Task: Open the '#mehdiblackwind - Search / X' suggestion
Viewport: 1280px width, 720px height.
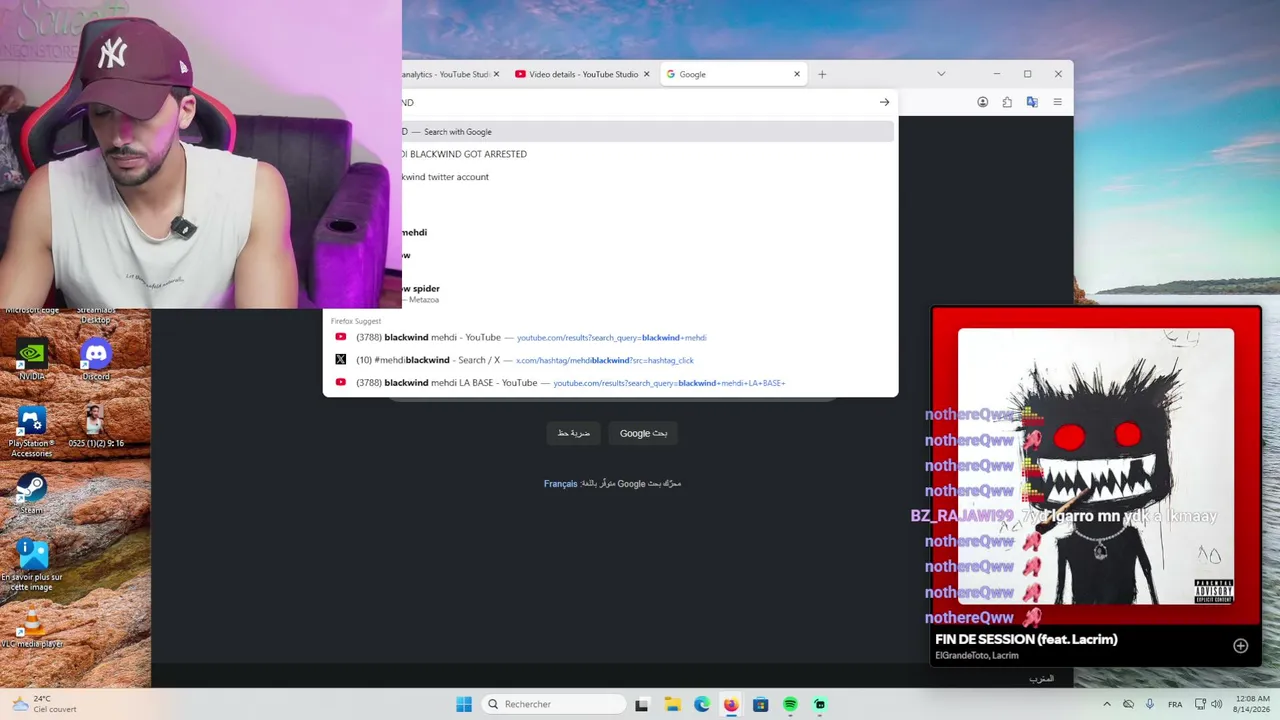Action: click(610, 360)
